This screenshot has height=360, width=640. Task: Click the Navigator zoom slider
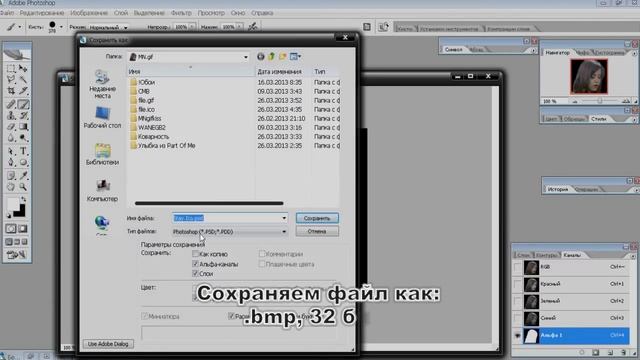[x=600, y=101]
